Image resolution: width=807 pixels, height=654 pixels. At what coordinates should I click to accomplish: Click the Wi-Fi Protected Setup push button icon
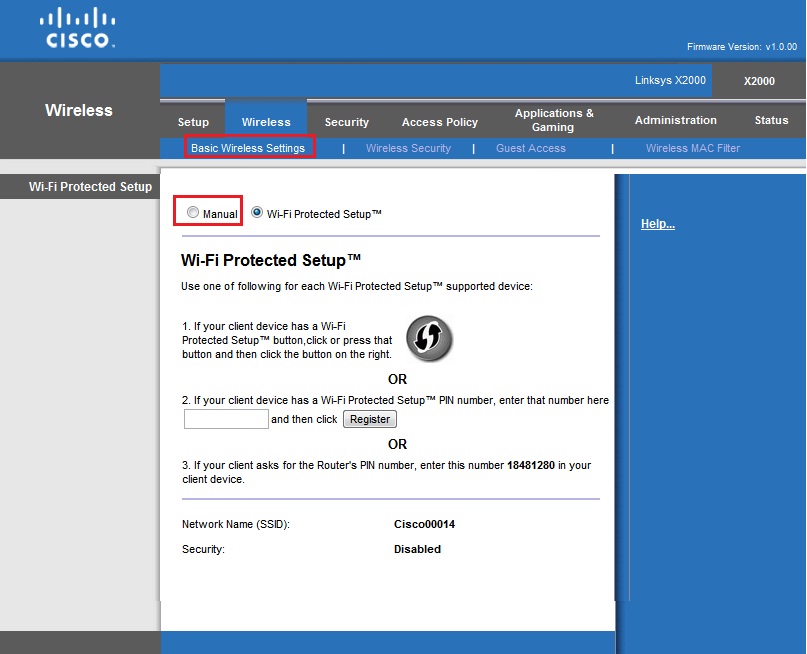pos(429,339)
